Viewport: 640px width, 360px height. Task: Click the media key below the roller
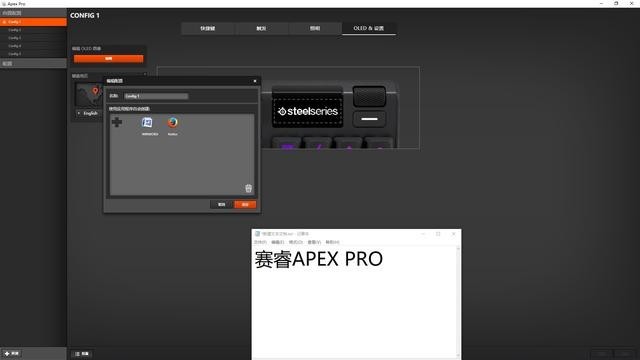click(x=369, y=119)
